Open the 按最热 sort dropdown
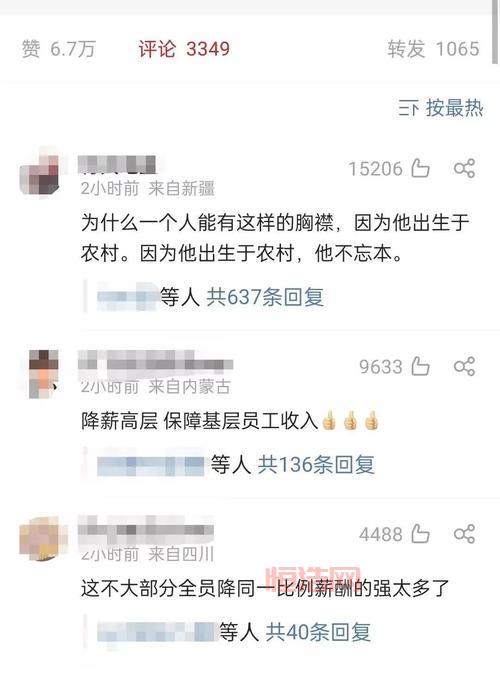500x680 pixels. pos(441,108)
